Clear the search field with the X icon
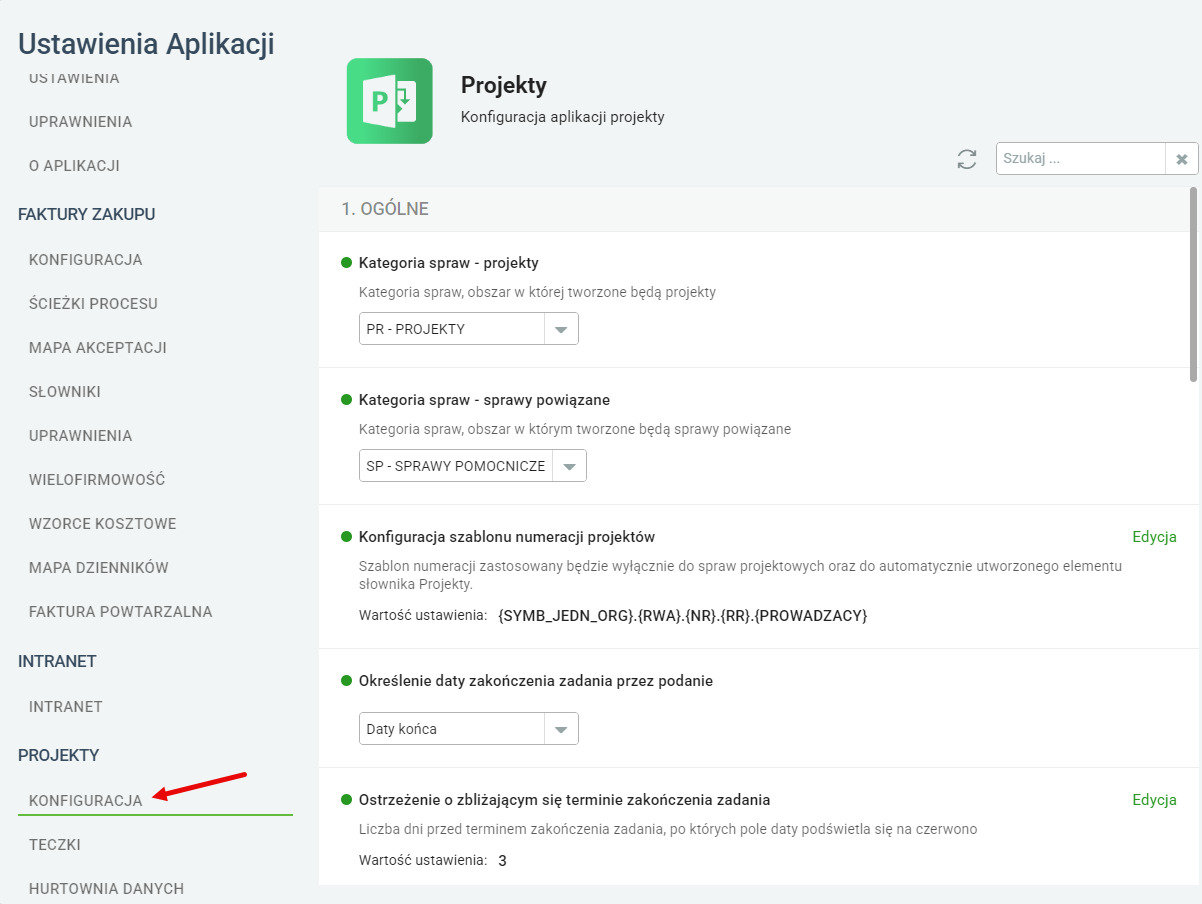 coord(1181,159)
